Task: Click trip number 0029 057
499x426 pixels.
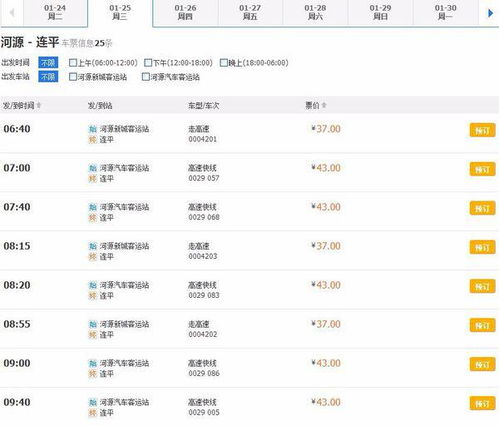Action: pyautogui.click(x=204, y=178)
